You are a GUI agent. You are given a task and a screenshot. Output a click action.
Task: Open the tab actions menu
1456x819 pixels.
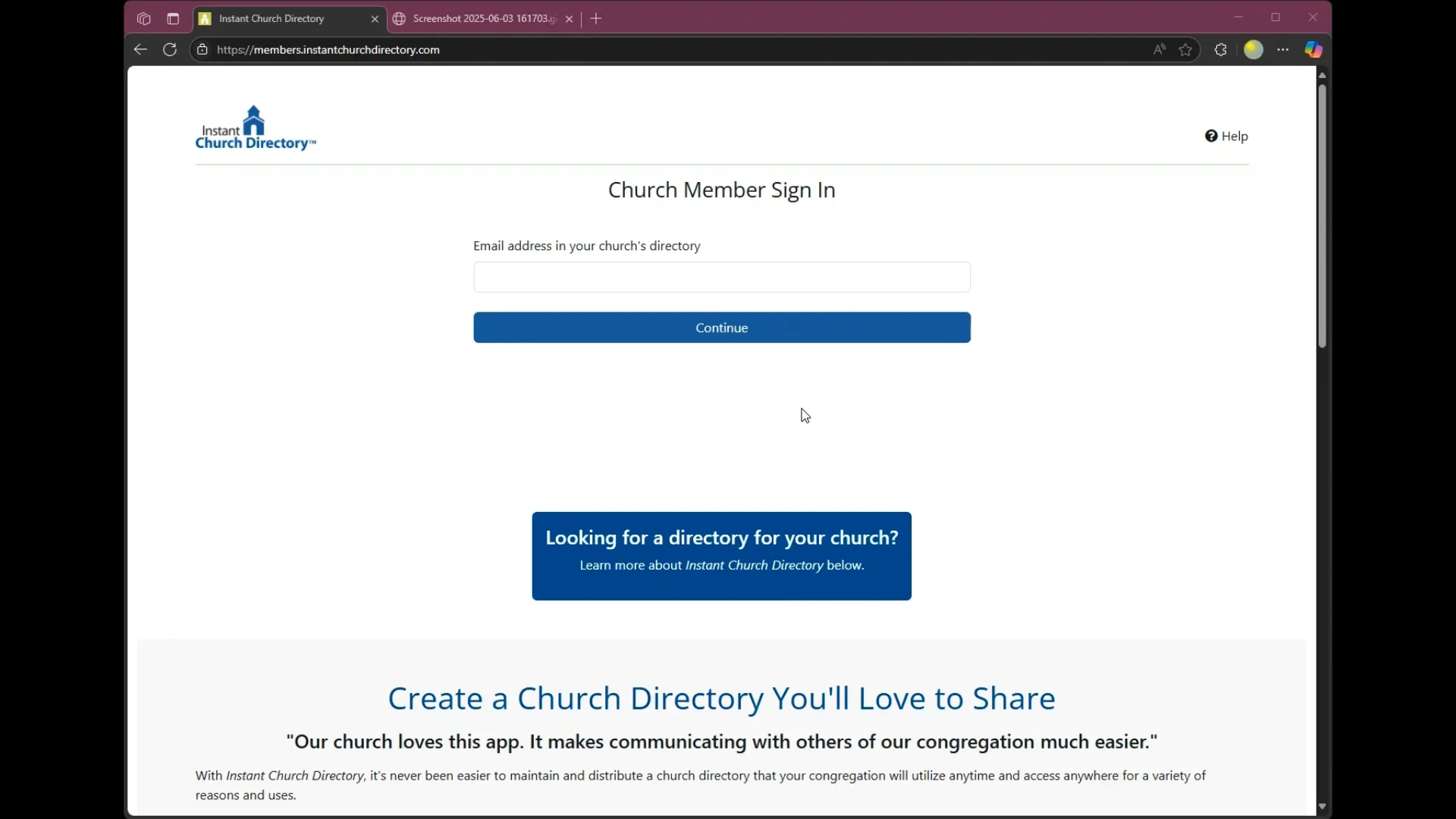pos(173,19)
